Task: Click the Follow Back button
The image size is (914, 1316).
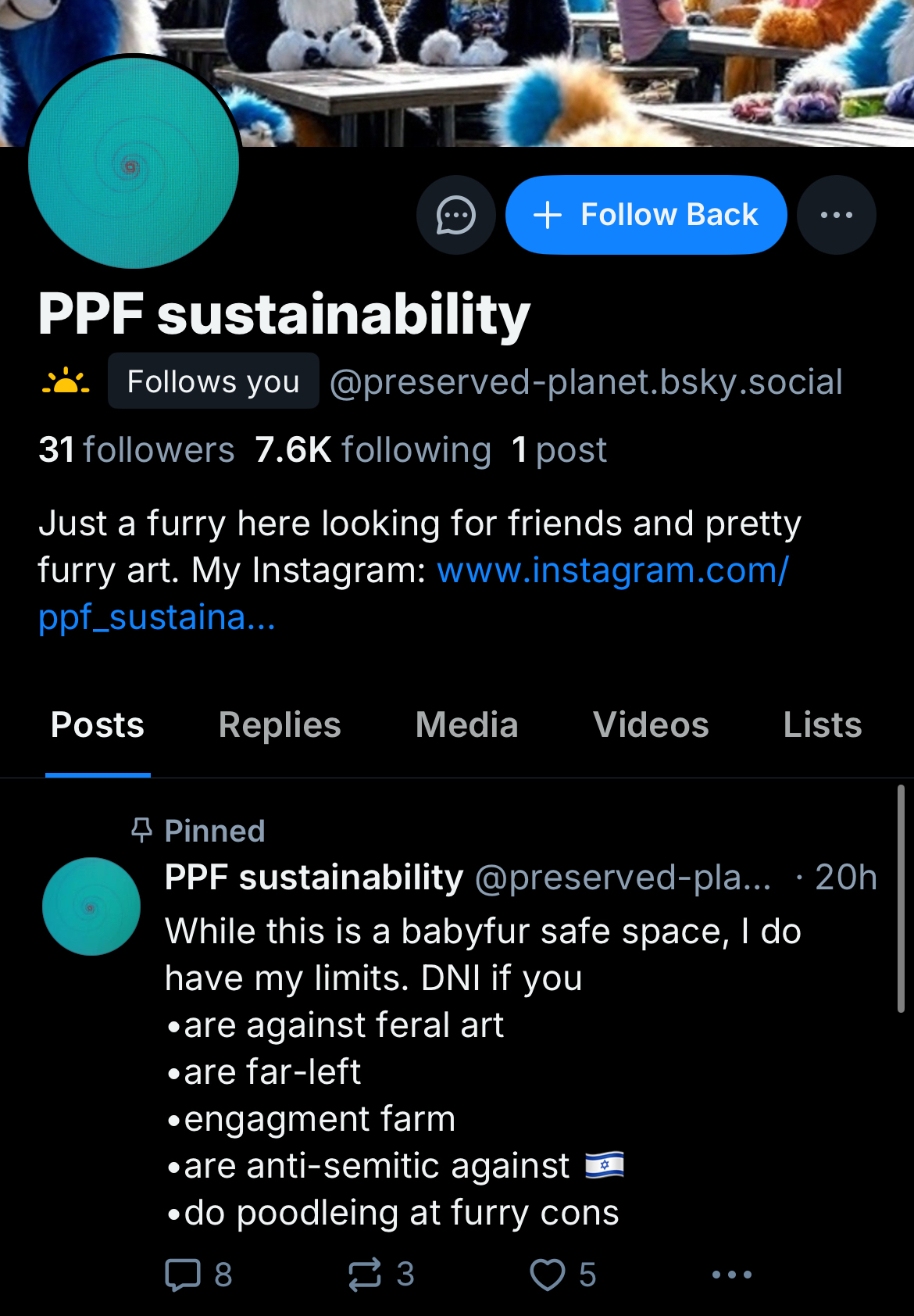Action: [645, 215]
